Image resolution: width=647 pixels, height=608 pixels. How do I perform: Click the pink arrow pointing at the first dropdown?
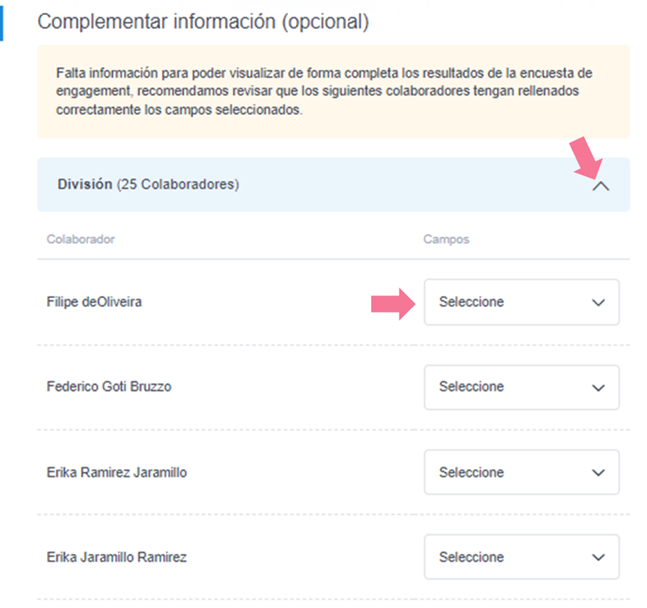coord(392,303)
